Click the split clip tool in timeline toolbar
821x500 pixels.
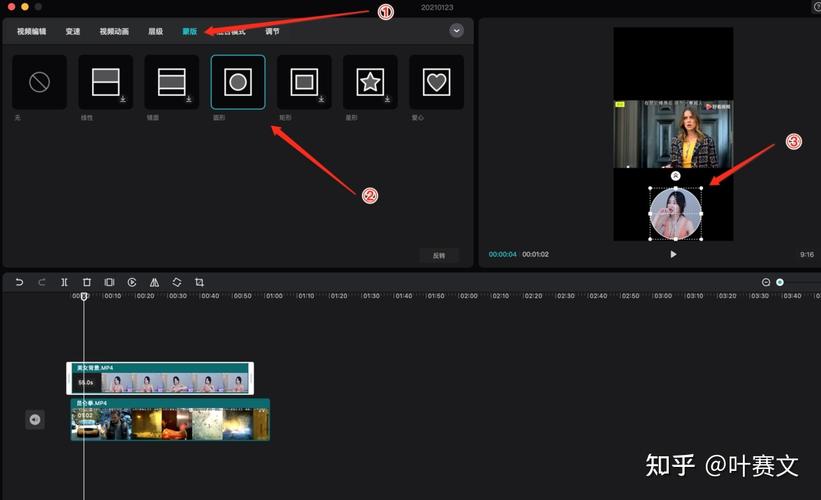64,282
